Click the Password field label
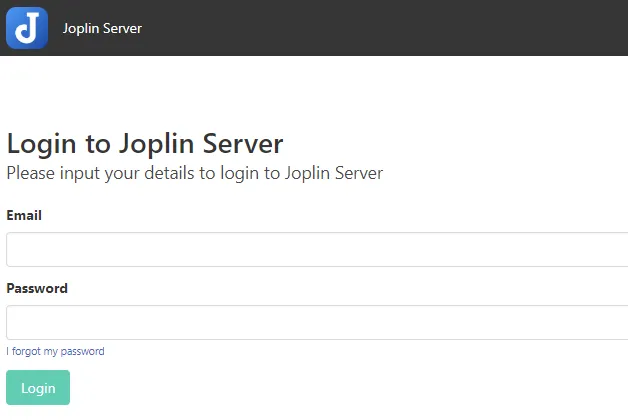This screenshot has height=420, width=628. [x=37, y=289]
